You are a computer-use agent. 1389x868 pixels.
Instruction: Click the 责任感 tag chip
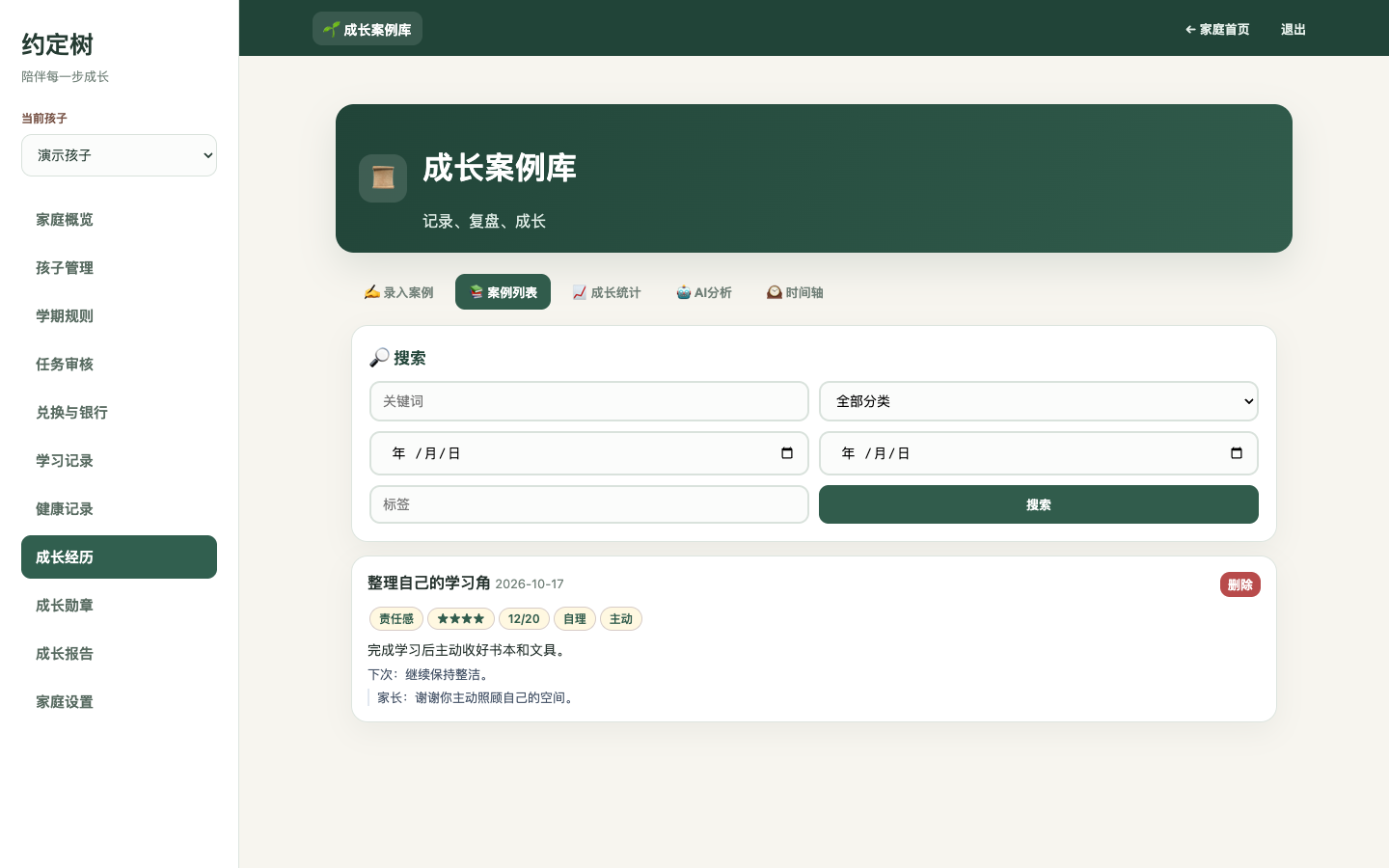pos(396,619)
